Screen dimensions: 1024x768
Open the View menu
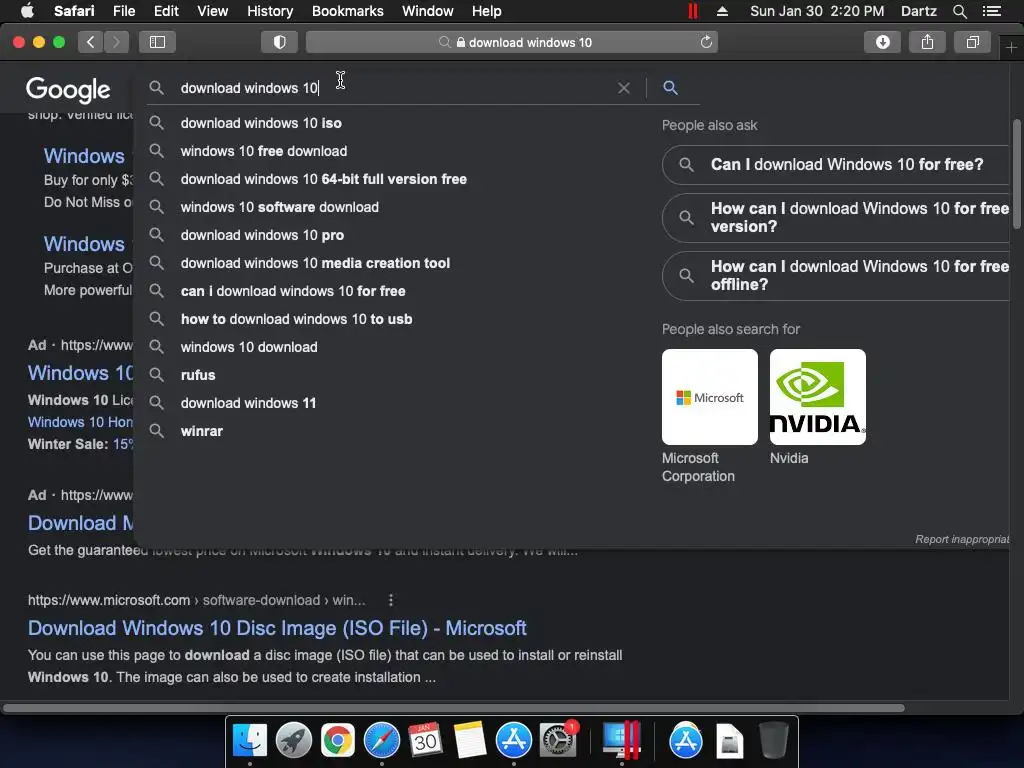(x=212, y=11)
